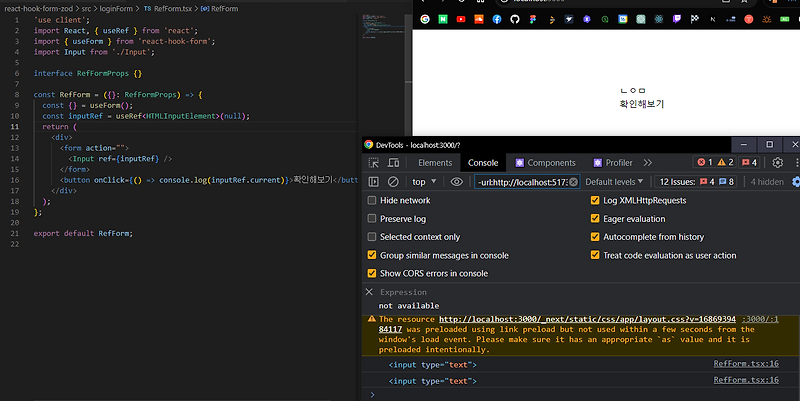The width and height of the screenshot is (800, 401).
Task: Open the layout.css resource link in warning
Action: (587, 319)
